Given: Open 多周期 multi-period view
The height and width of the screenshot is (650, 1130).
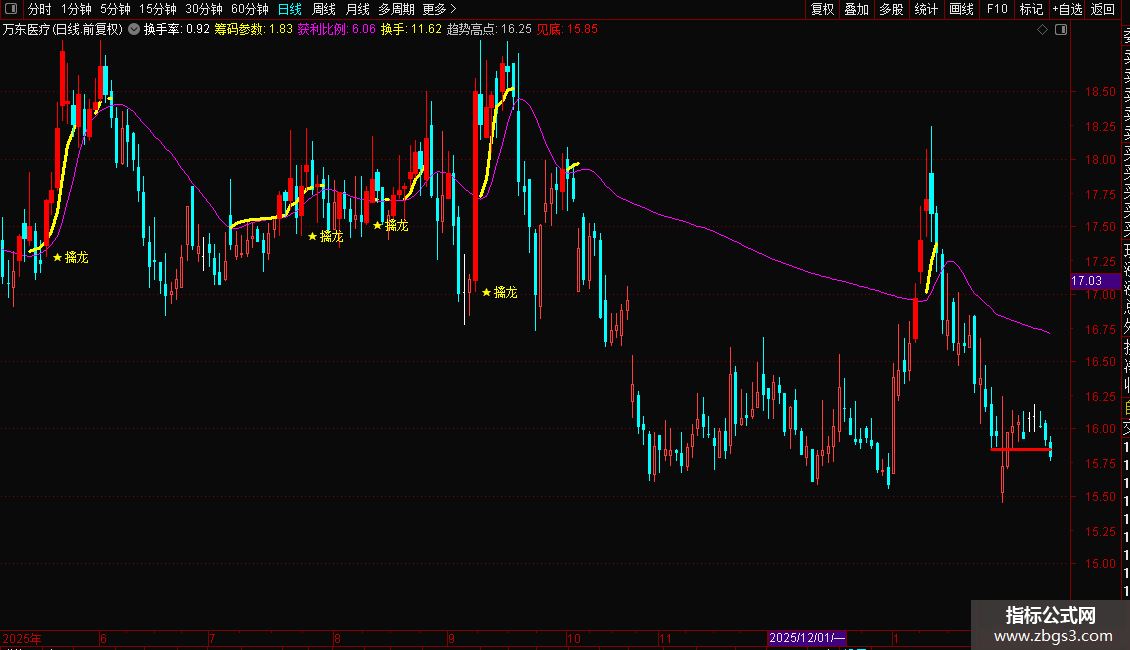Looking at the screenshot, I should pos(396,9).
